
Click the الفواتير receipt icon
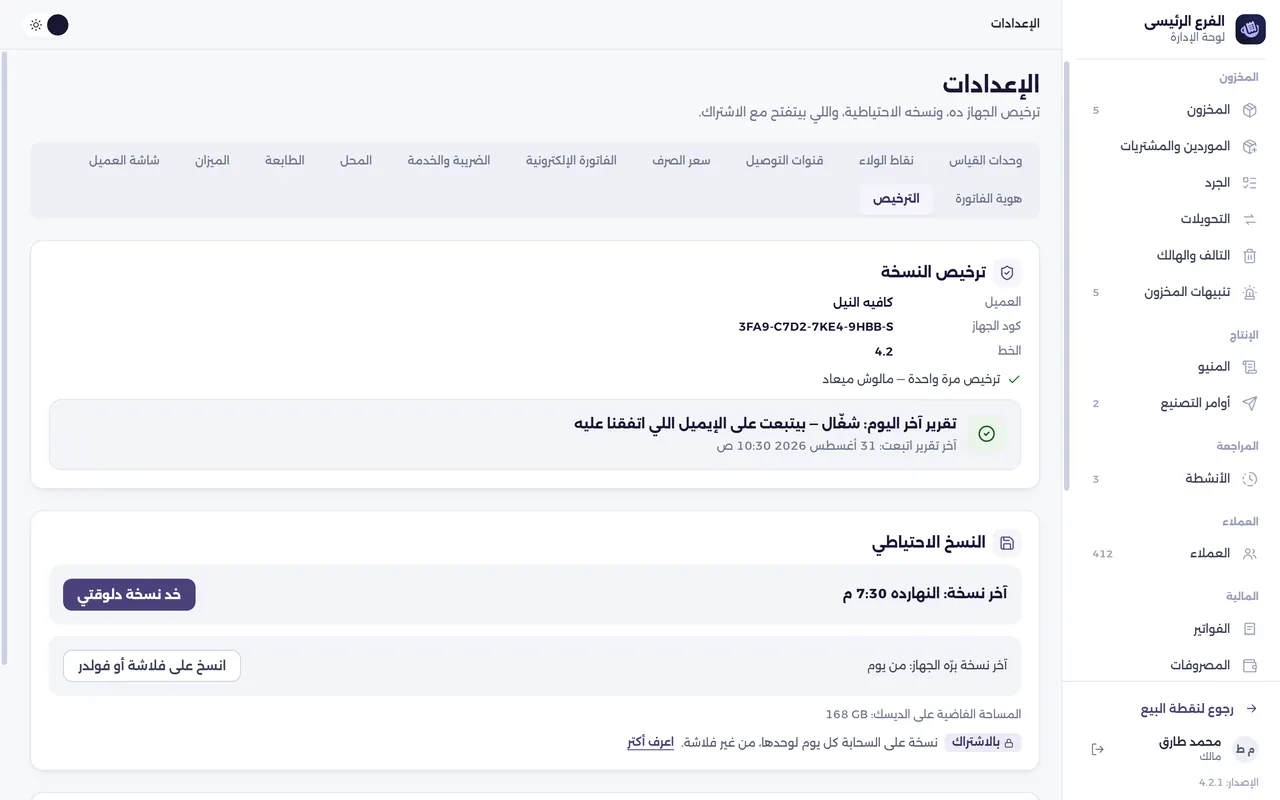[x=1249, y=629]
